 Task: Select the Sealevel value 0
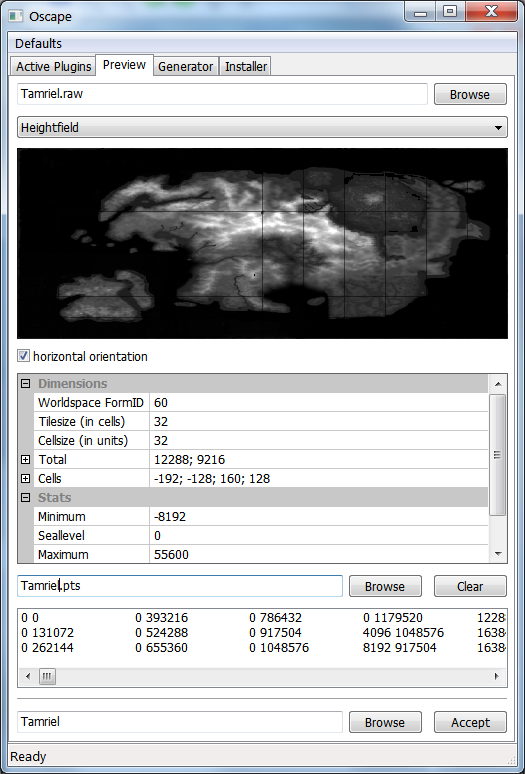pos(319,536)
